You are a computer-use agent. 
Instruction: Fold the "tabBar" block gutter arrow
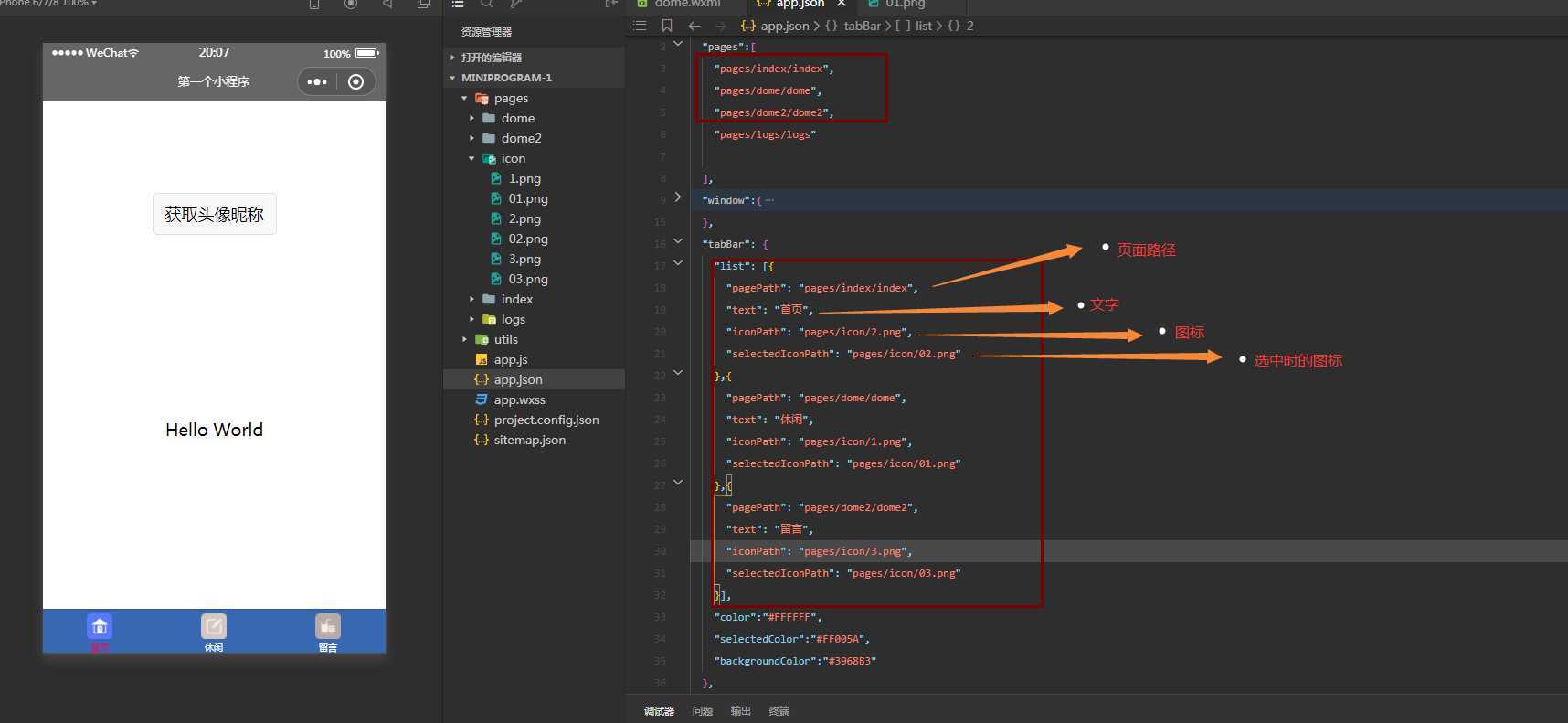pyautogui.click(x=678, y=241)
